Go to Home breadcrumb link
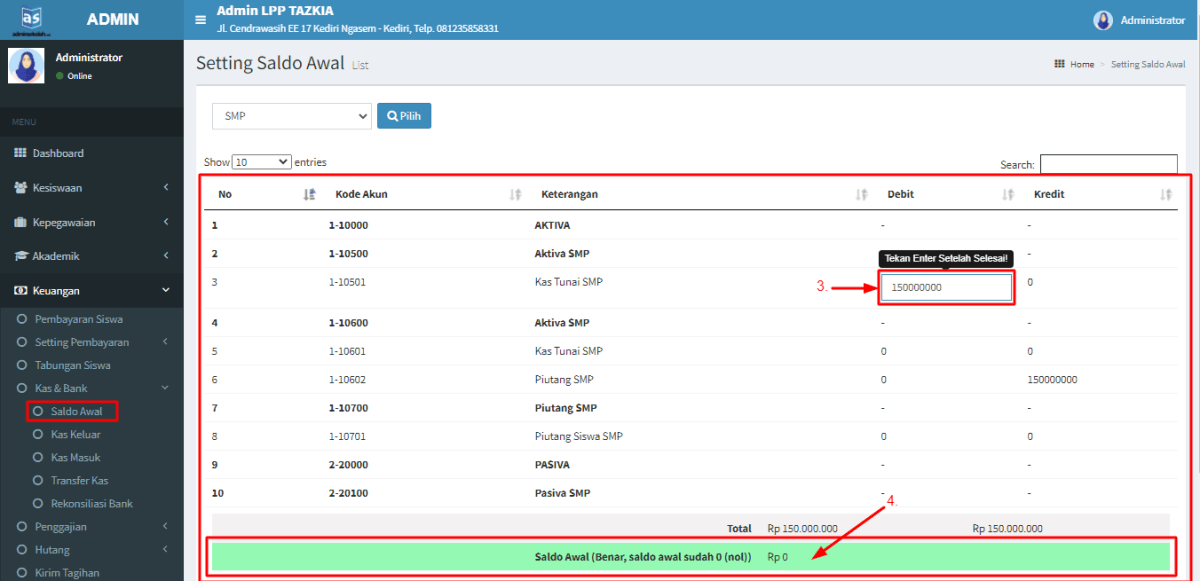The image size is (1200, 581). tap(1082, 64)
